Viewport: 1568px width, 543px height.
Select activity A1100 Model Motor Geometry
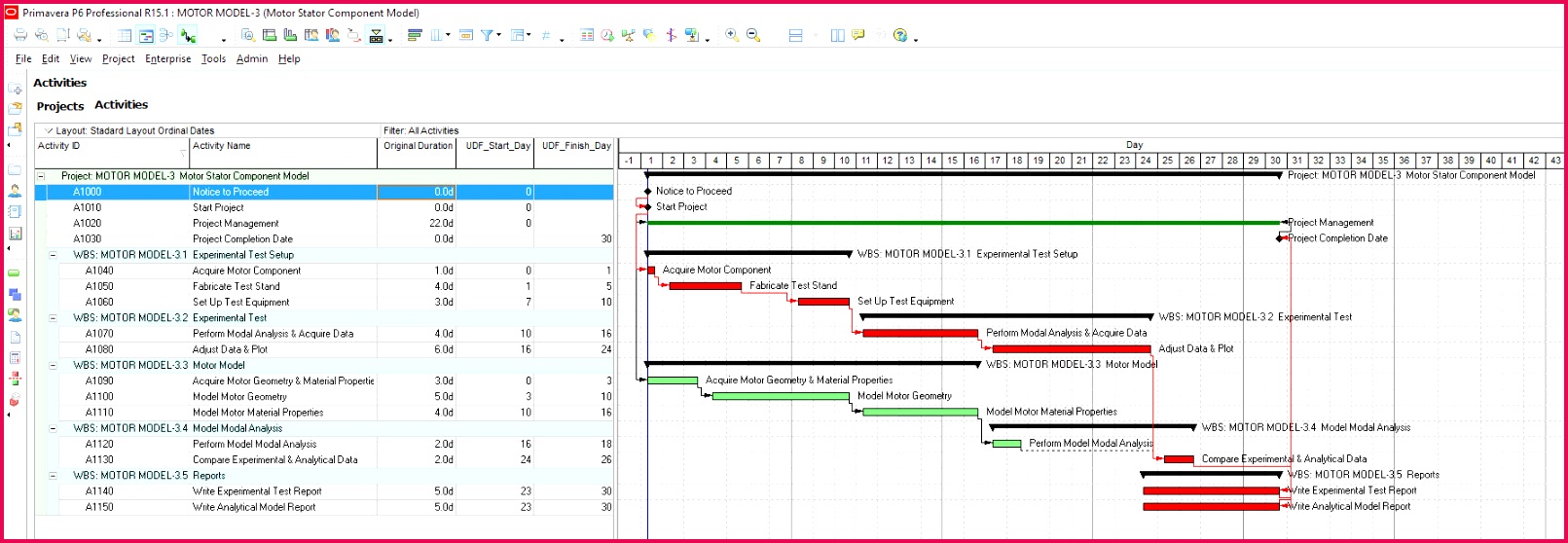coord(324,397)
